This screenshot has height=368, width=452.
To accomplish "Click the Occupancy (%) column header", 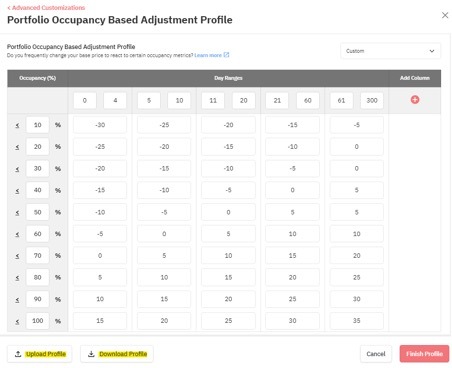I will coord(37,78).
